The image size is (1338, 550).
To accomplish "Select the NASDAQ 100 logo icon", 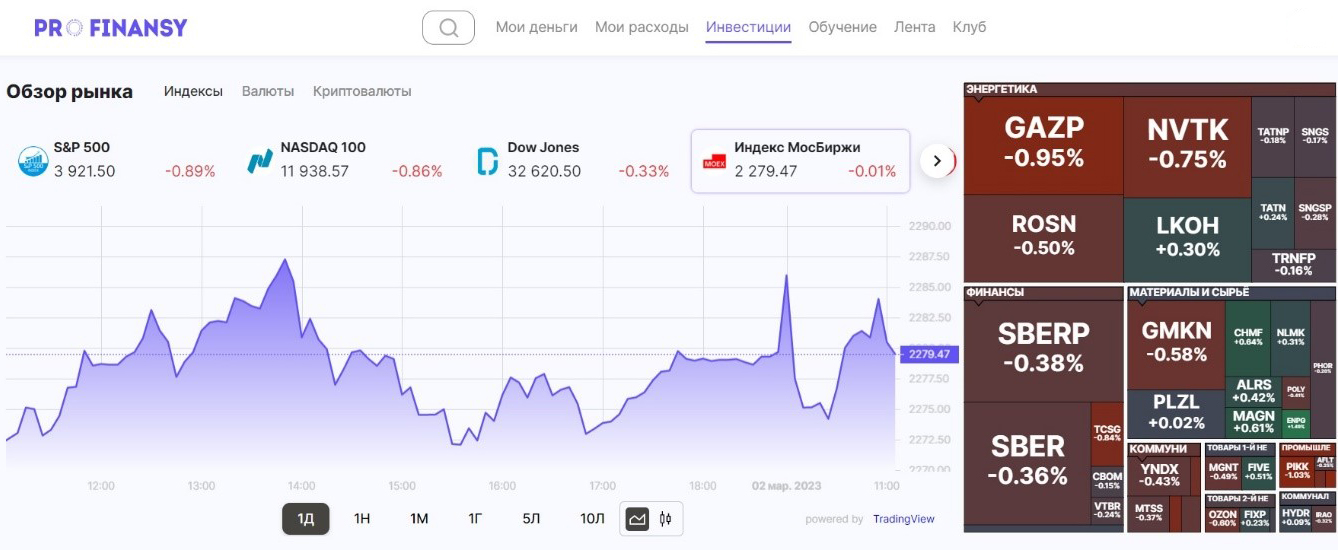I will [x=260, y=160].
